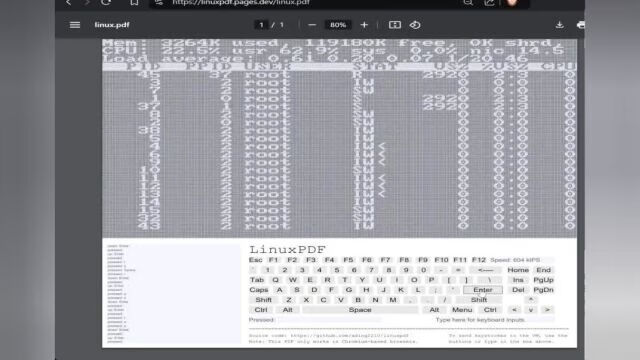This screenshot has height=360, width=640.
Task: Click the Enter key on virtual keyboard
Action: pyautogui.click(x=483, y=290)
